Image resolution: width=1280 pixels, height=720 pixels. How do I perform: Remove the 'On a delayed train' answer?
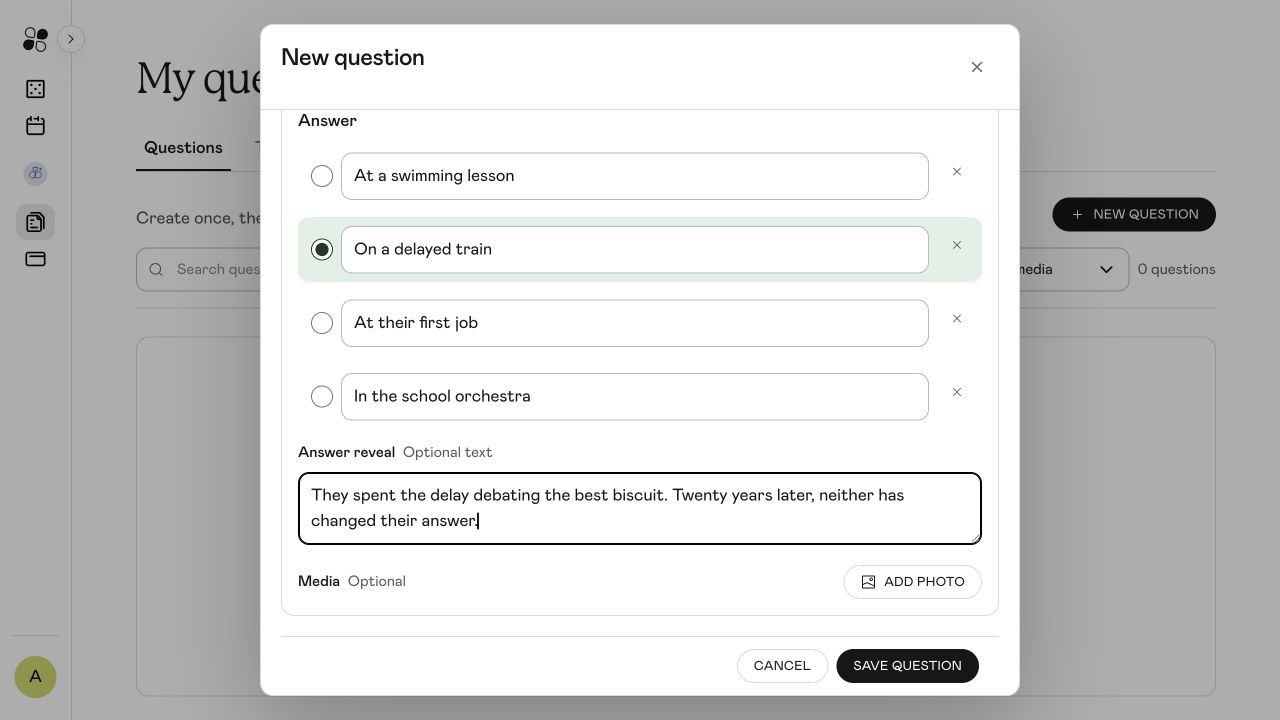pyautogui.click(x=957, y=245)
